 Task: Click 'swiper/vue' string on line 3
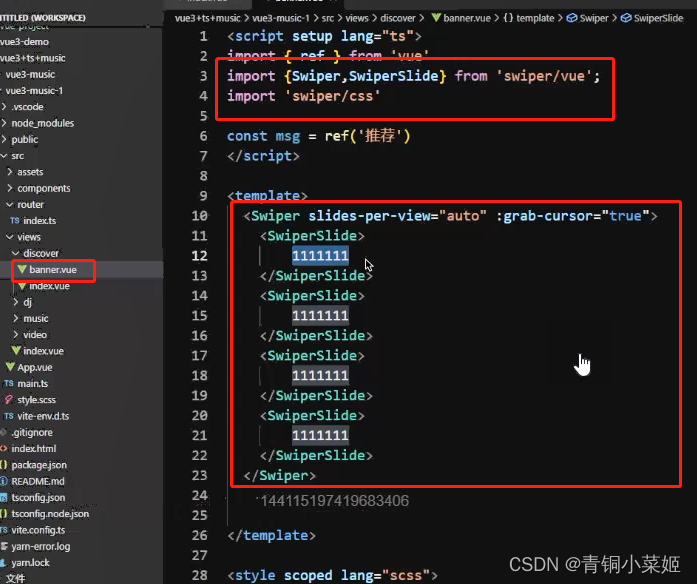544,76
